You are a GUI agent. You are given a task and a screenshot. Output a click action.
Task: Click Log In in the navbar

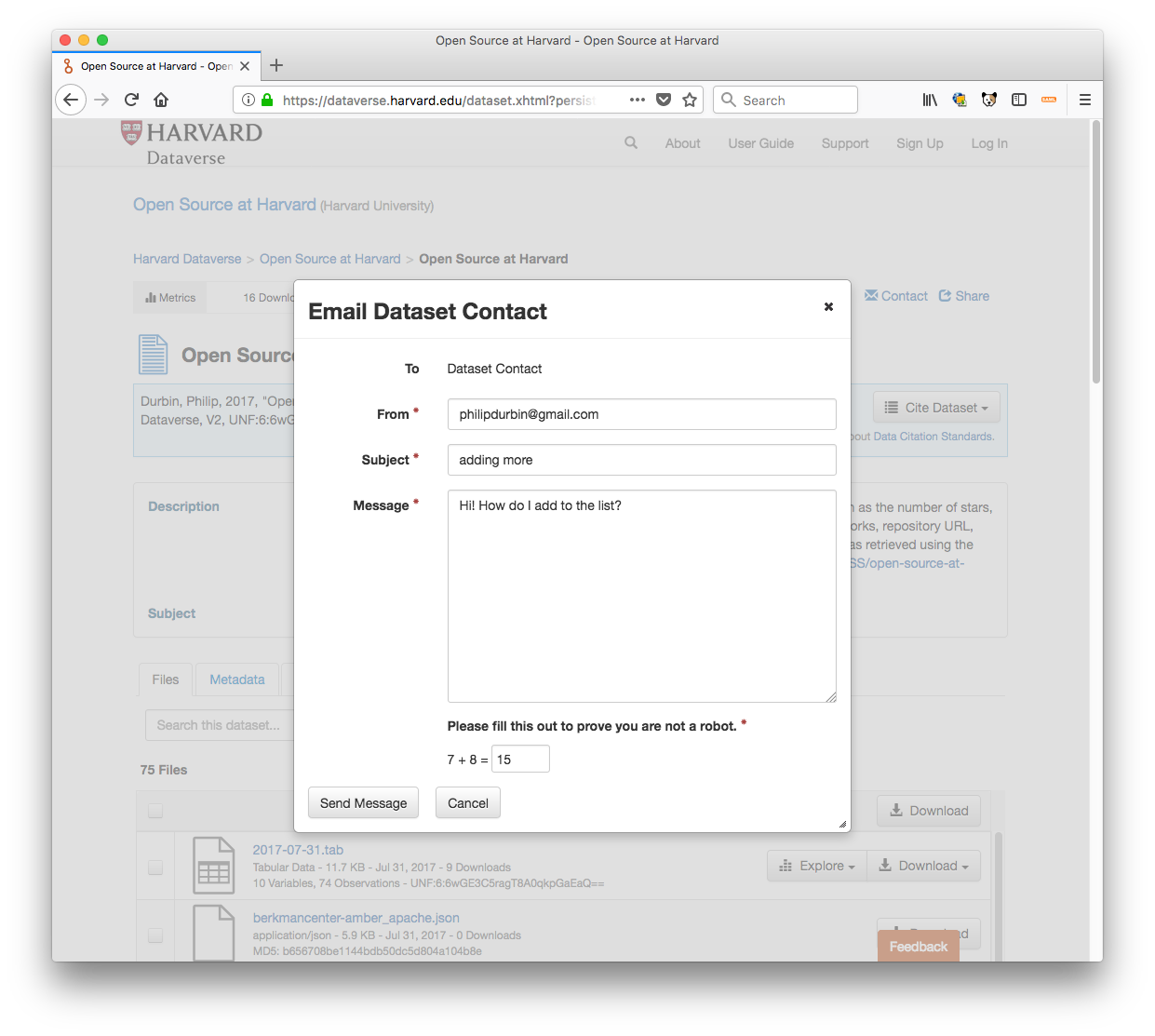pyautogui.click(x=989, y=143)
